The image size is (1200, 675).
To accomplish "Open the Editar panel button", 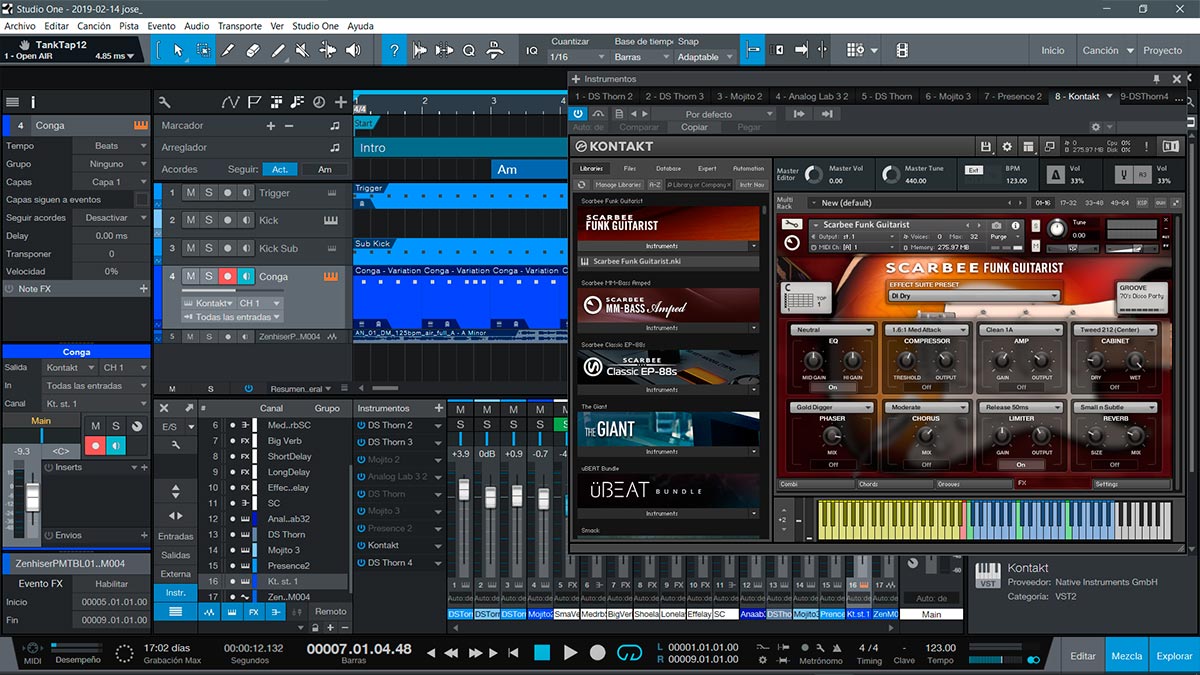I will [1083, 656].
